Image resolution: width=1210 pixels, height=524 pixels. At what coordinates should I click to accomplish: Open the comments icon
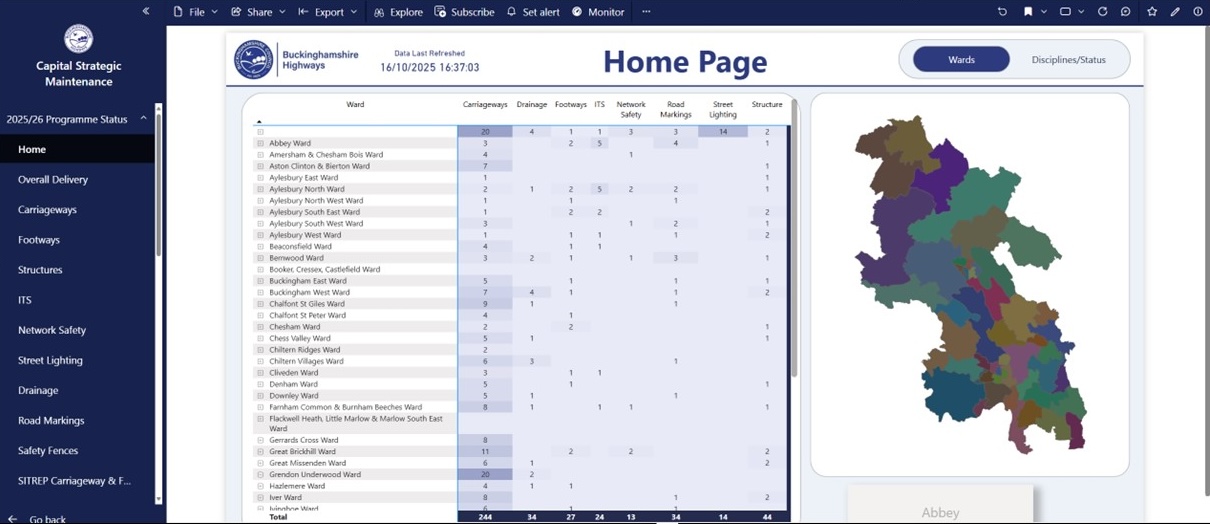pos(1126,12)
